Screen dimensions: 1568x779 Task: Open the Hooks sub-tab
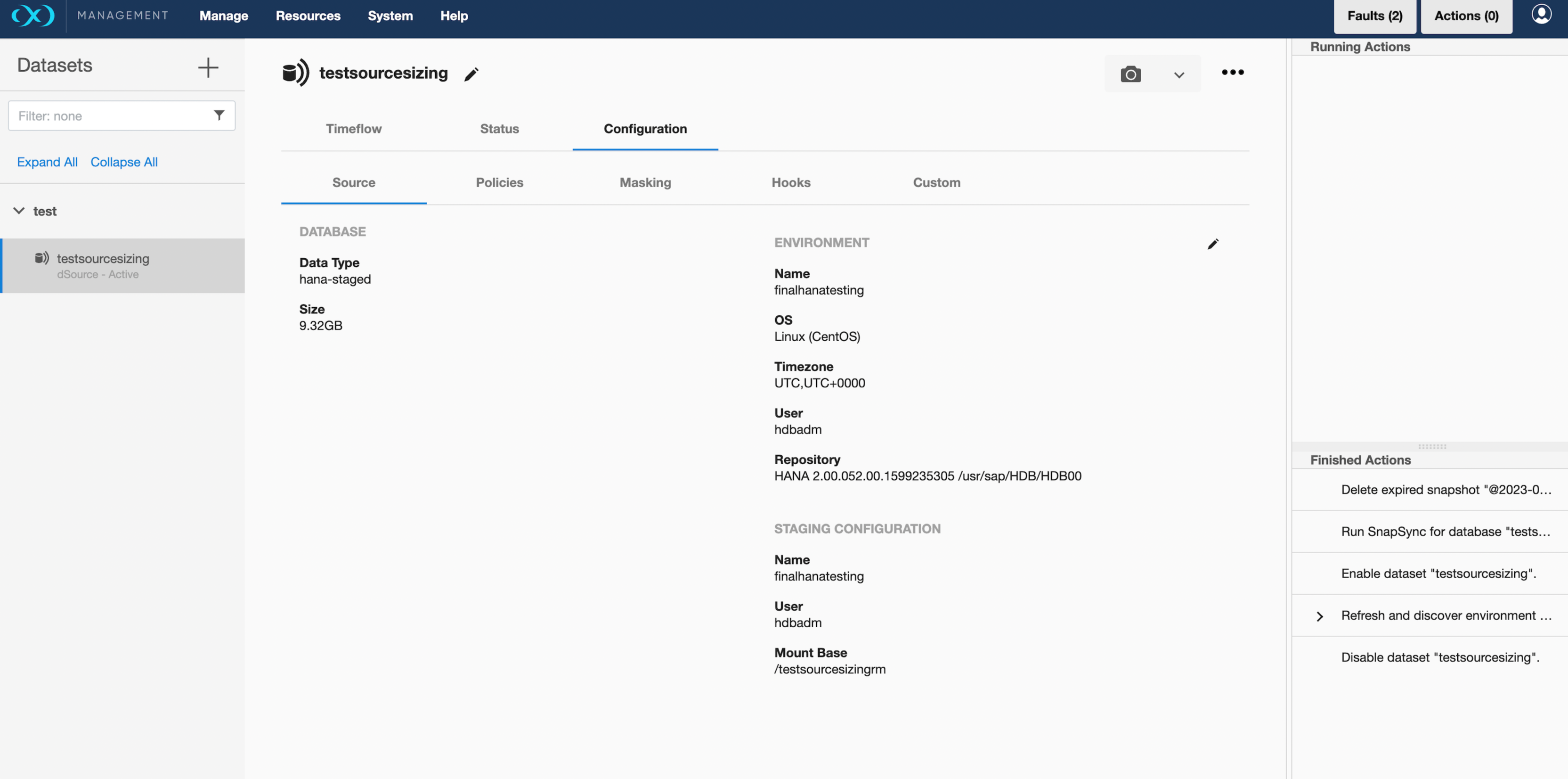click(x=790, y=182)
